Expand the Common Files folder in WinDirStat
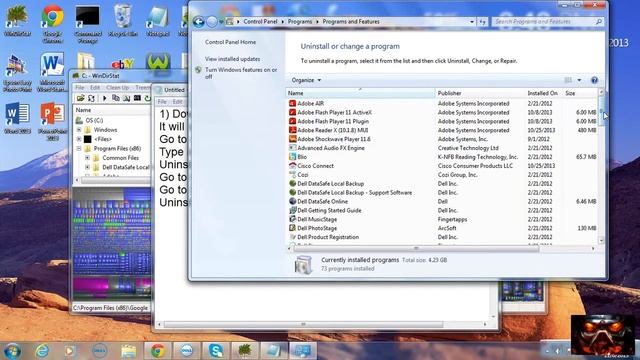The width and height of the screenshot is (640, 360). (87, 158)
